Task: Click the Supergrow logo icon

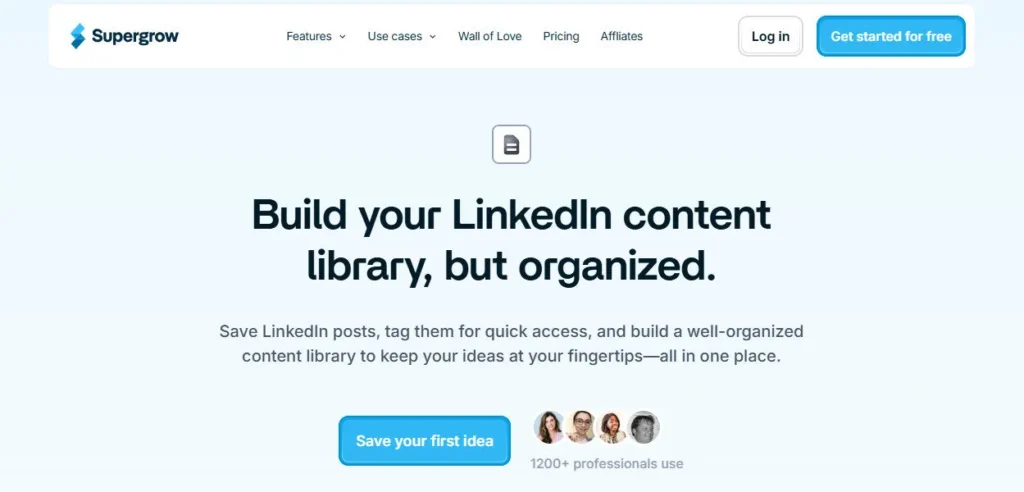Action: coord(78,36)
